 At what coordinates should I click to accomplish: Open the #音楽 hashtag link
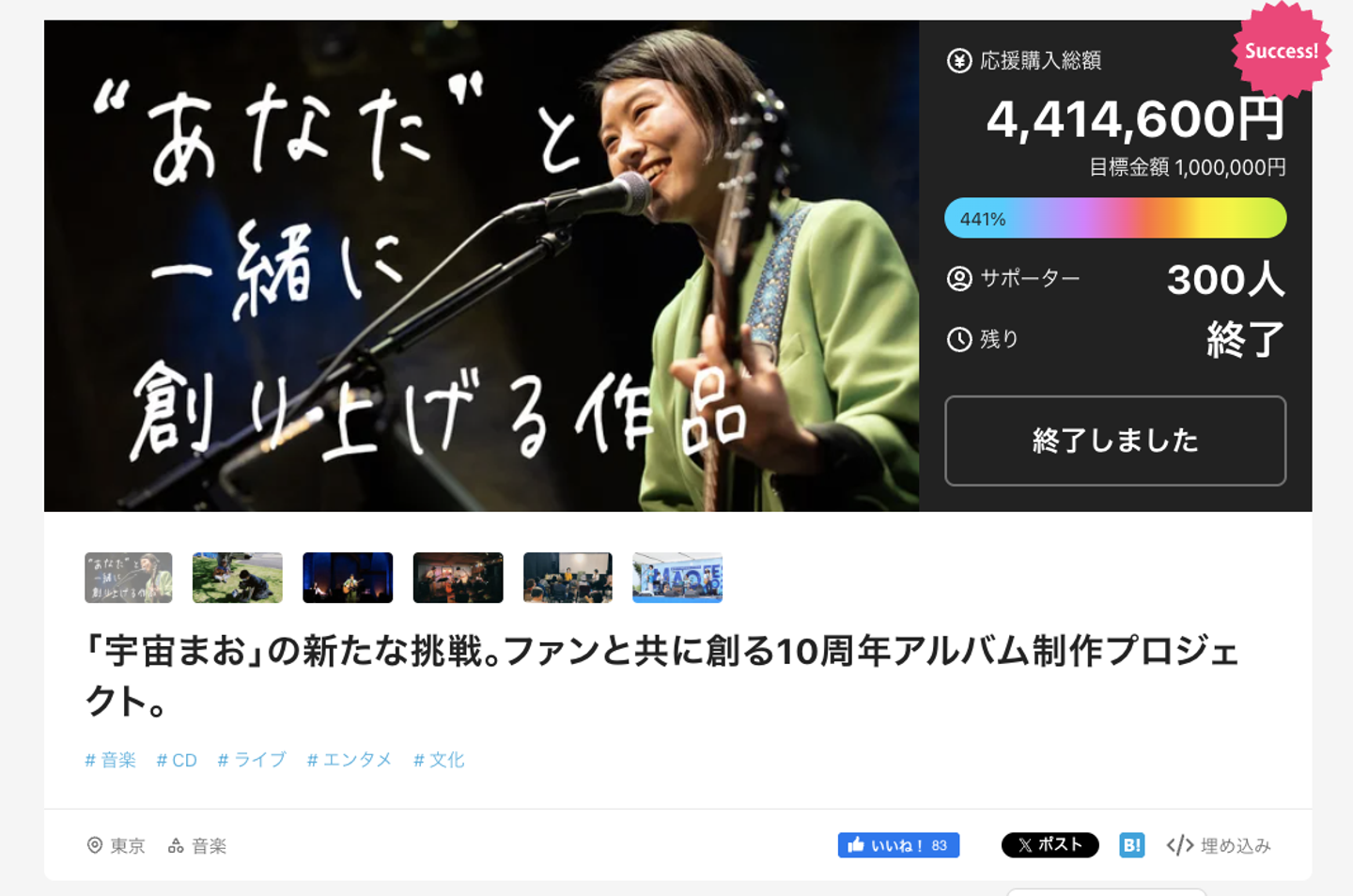111,760
